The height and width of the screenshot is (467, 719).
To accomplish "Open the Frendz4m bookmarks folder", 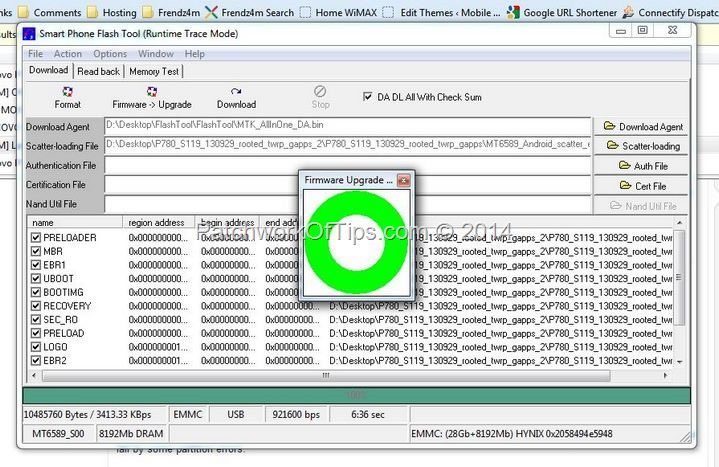I will 171,12.
